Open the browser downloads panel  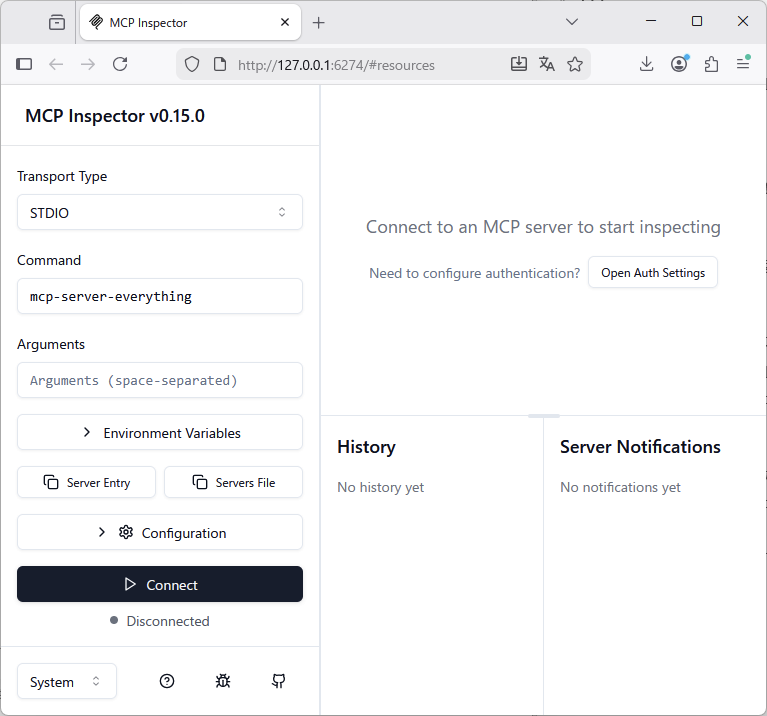(647, 64)
